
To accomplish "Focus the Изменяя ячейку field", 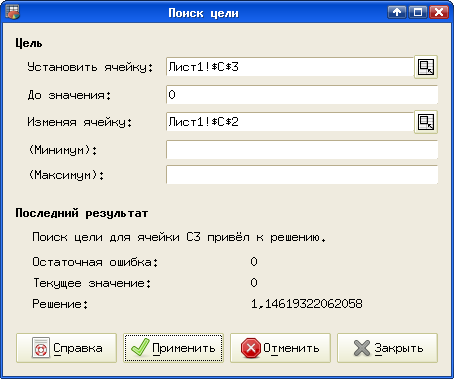I will tap(290, 122).
